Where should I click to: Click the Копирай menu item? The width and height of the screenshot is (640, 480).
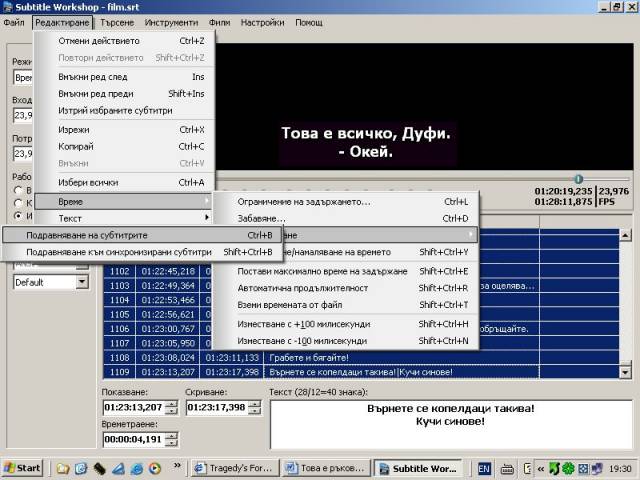pos(124,146)
